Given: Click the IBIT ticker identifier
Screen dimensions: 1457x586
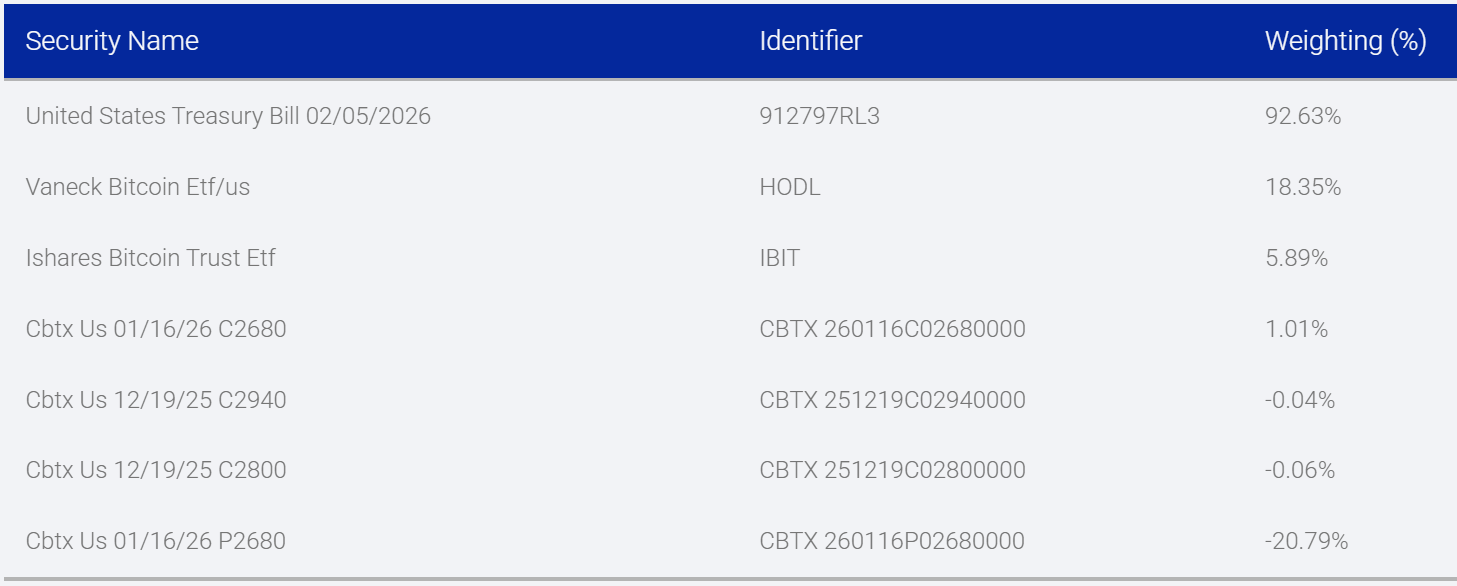Looking at the screenshot, I should [779, 258].
